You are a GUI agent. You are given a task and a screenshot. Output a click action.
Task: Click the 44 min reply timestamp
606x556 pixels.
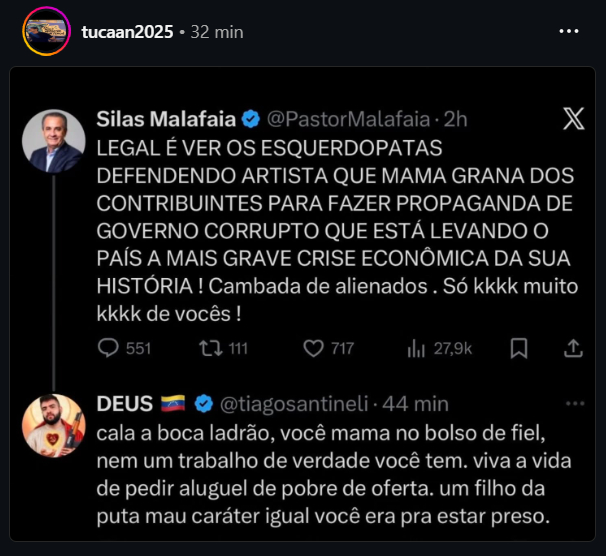pos(418,404)
